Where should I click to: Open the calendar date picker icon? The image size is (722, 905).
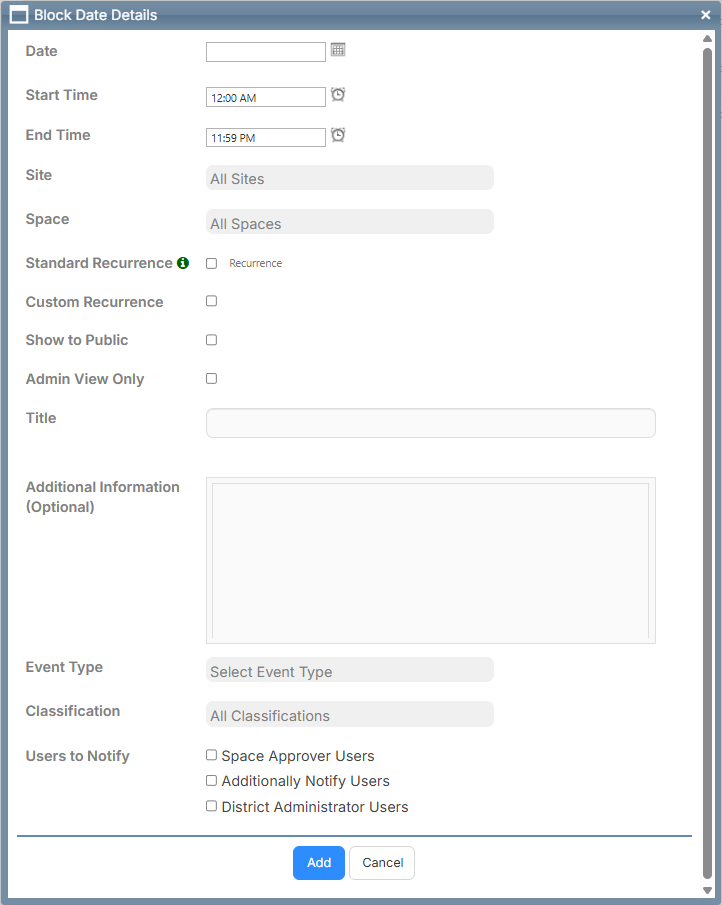(x=338, y=50)
